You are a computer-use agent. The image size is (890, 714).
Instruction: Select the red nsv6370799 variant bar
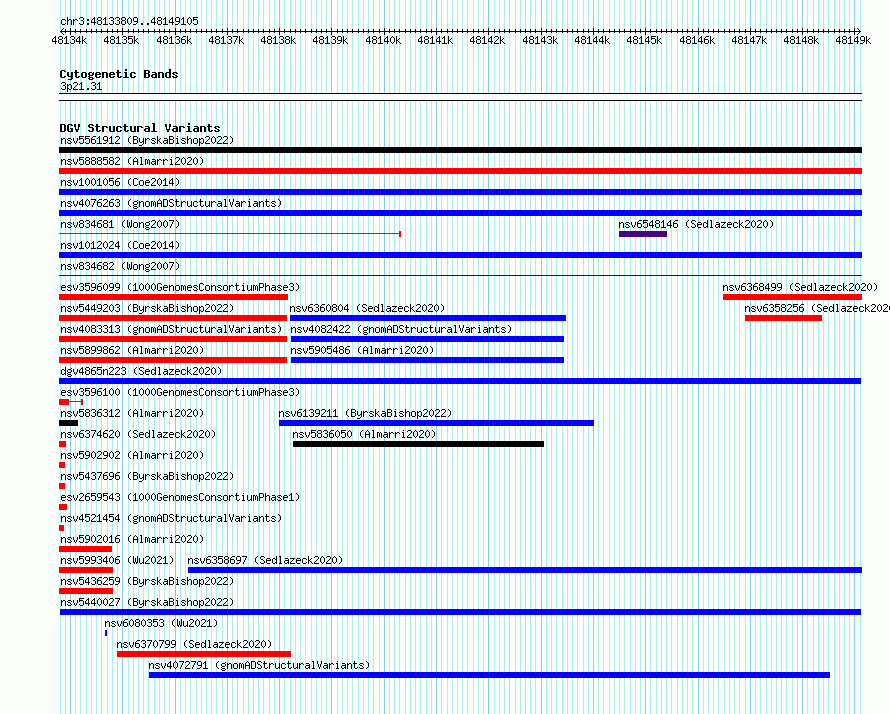[204, 654]
